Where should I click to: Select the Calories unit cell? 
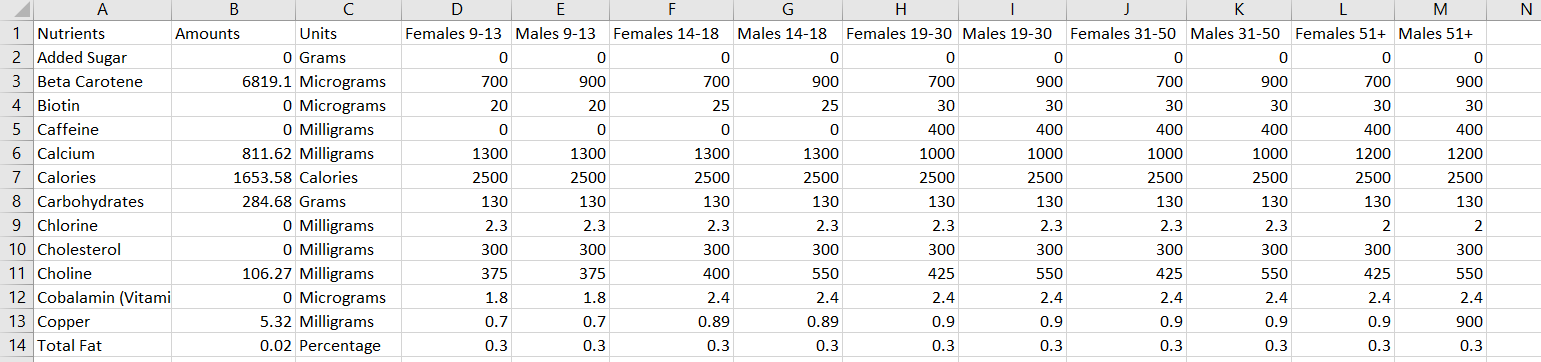(348, 177)
